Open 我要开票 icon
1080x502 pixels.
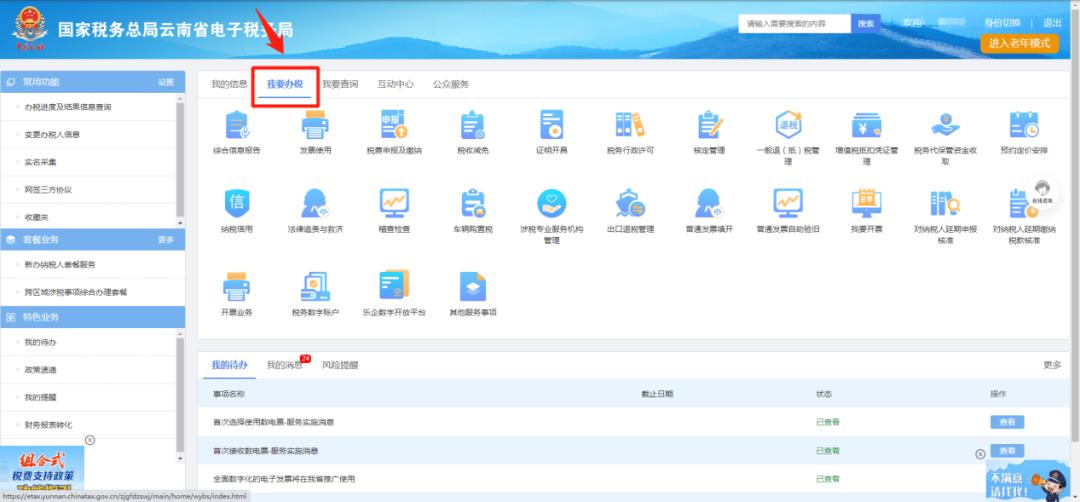(x=866, y=203)
